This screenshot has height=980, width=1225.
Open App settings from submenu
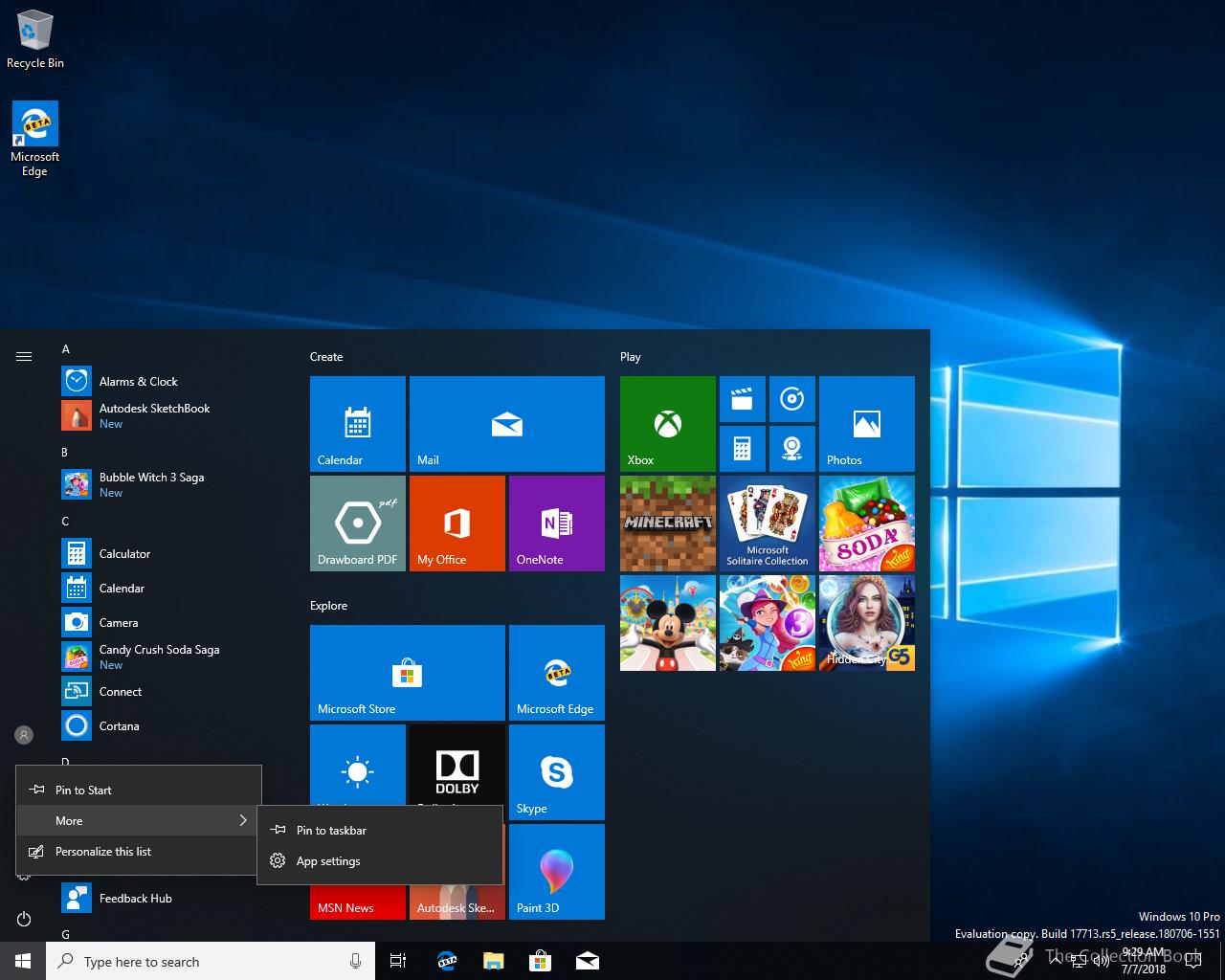(380, 860)
